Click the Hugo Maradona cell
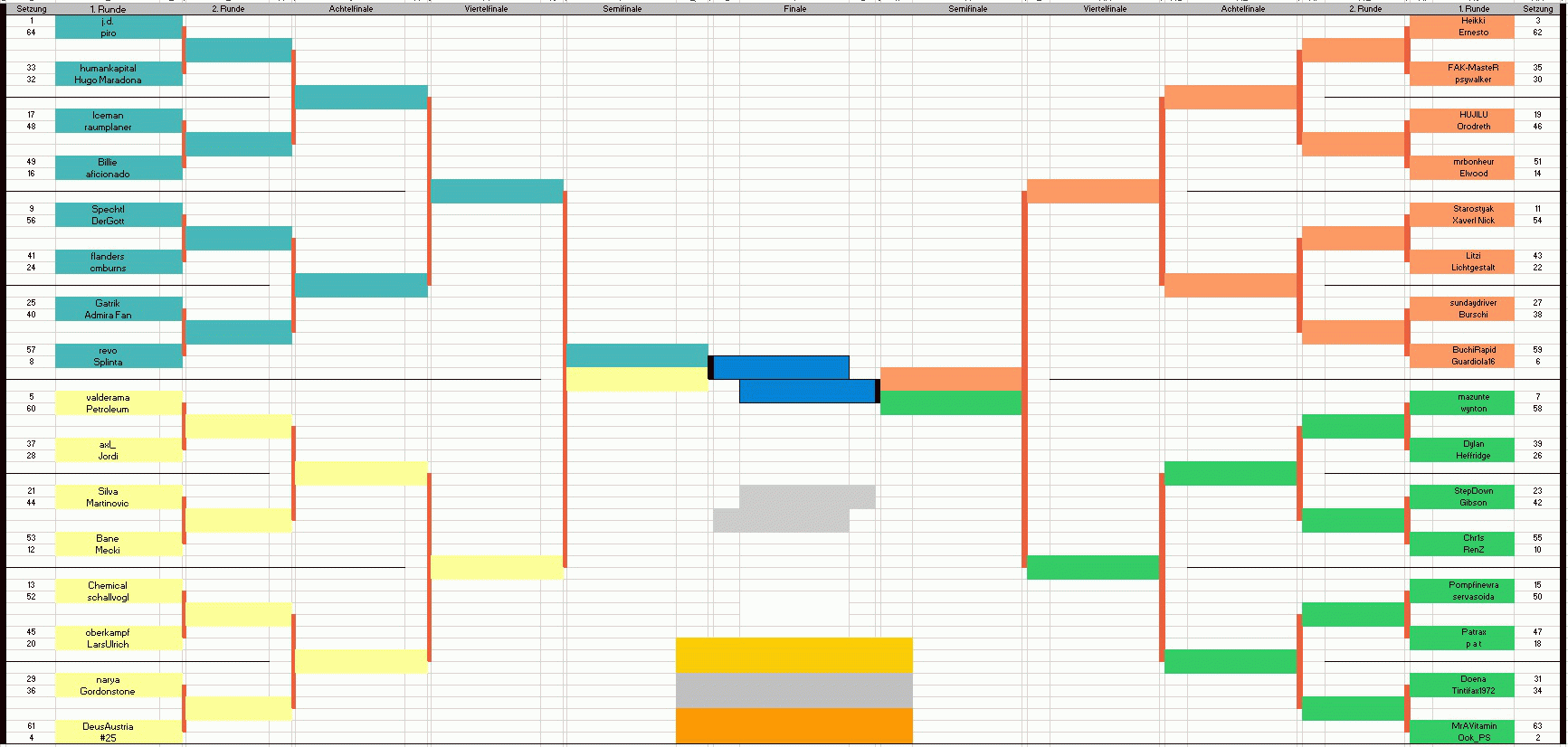1568x747 pixels. pos(119,80)
